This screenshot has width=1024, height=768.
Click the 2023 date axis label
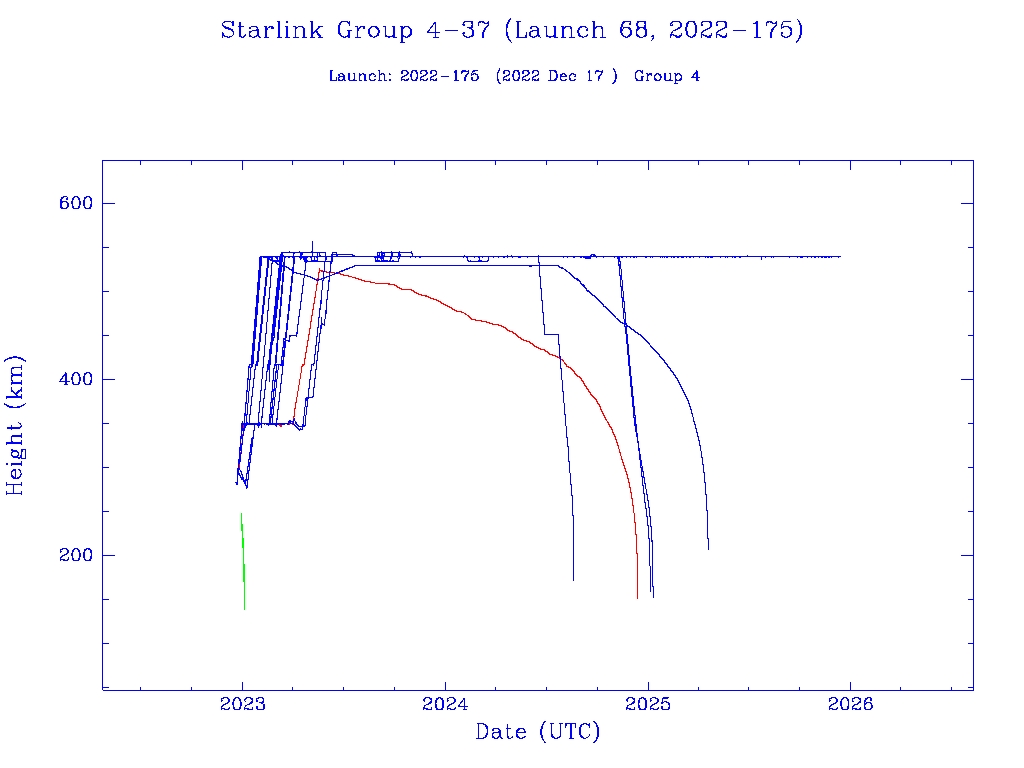(242, 704)
